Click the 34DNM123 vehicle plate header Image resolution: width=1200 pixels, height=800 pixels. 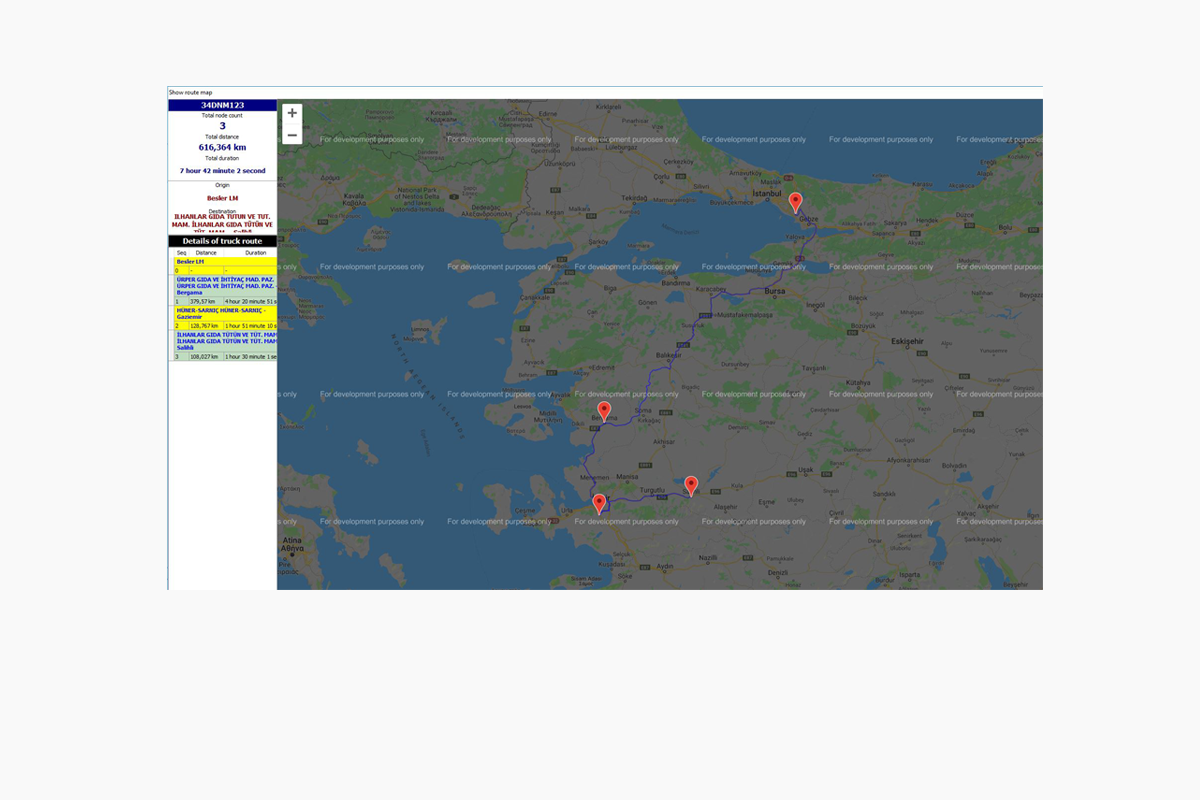(x=221, y=105)
